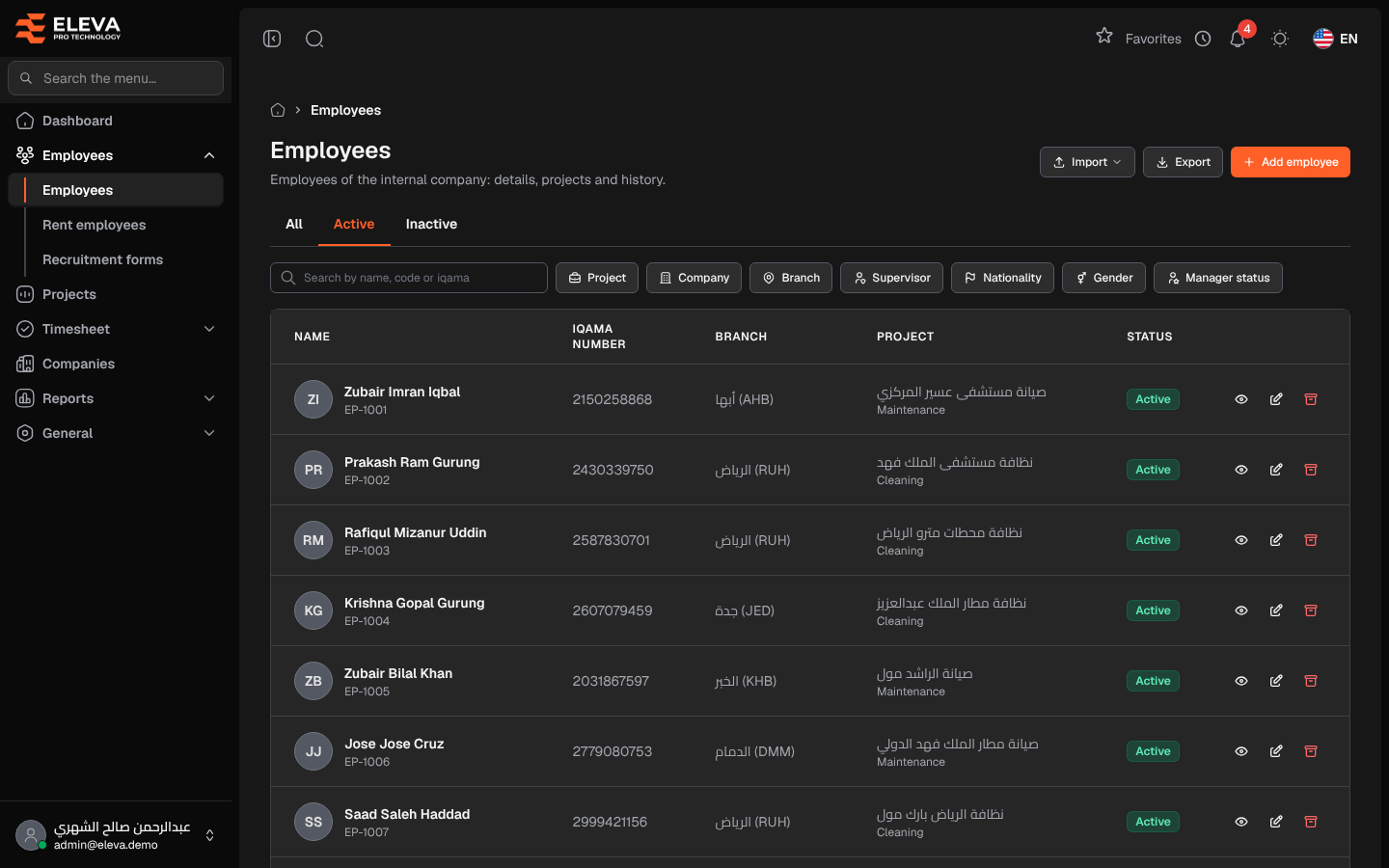Collapse the Employees sidebar group

tap(116, 155)
